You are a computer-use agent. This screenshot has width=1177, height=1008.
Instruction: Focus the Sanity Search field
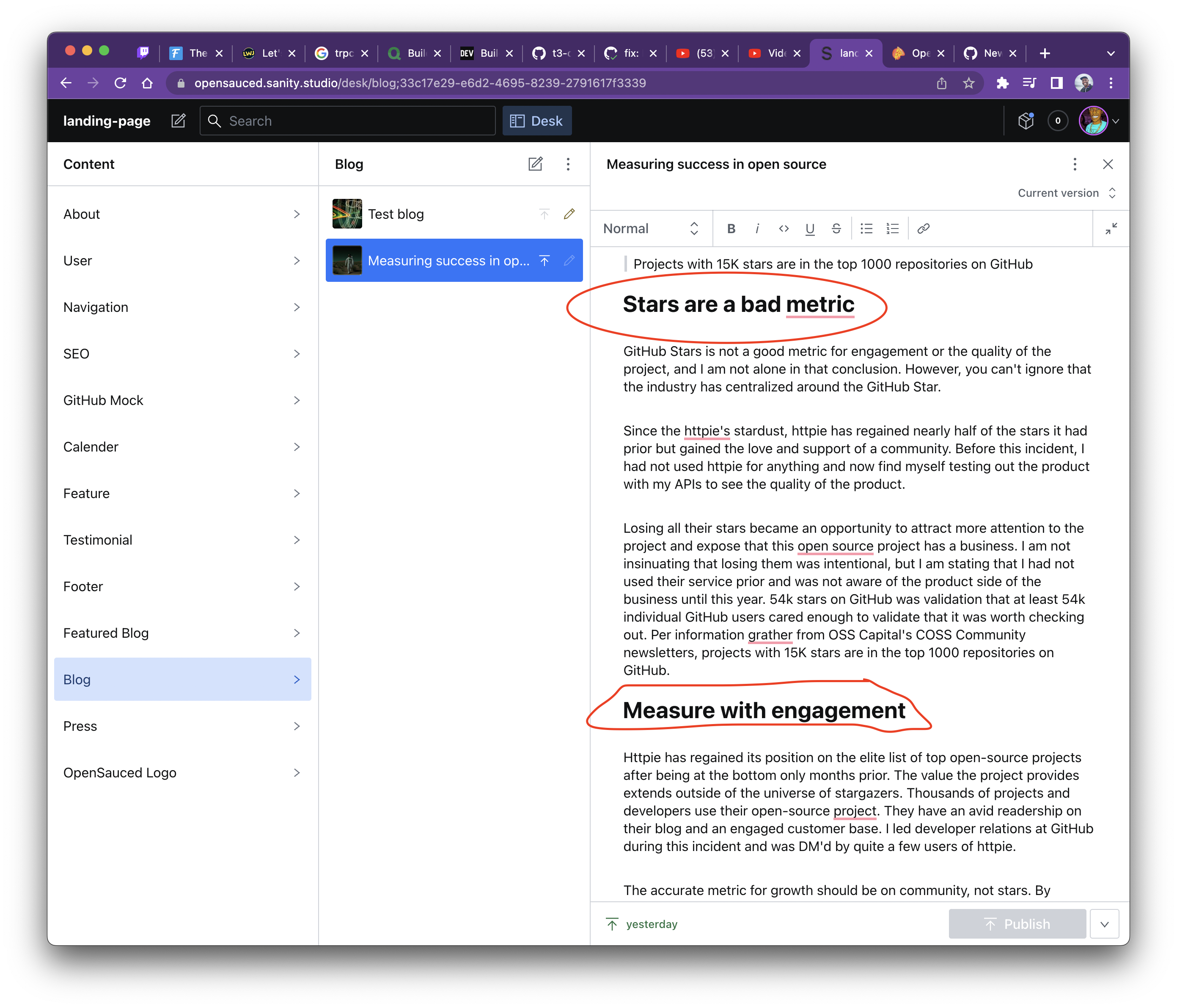tap(348, 121)
